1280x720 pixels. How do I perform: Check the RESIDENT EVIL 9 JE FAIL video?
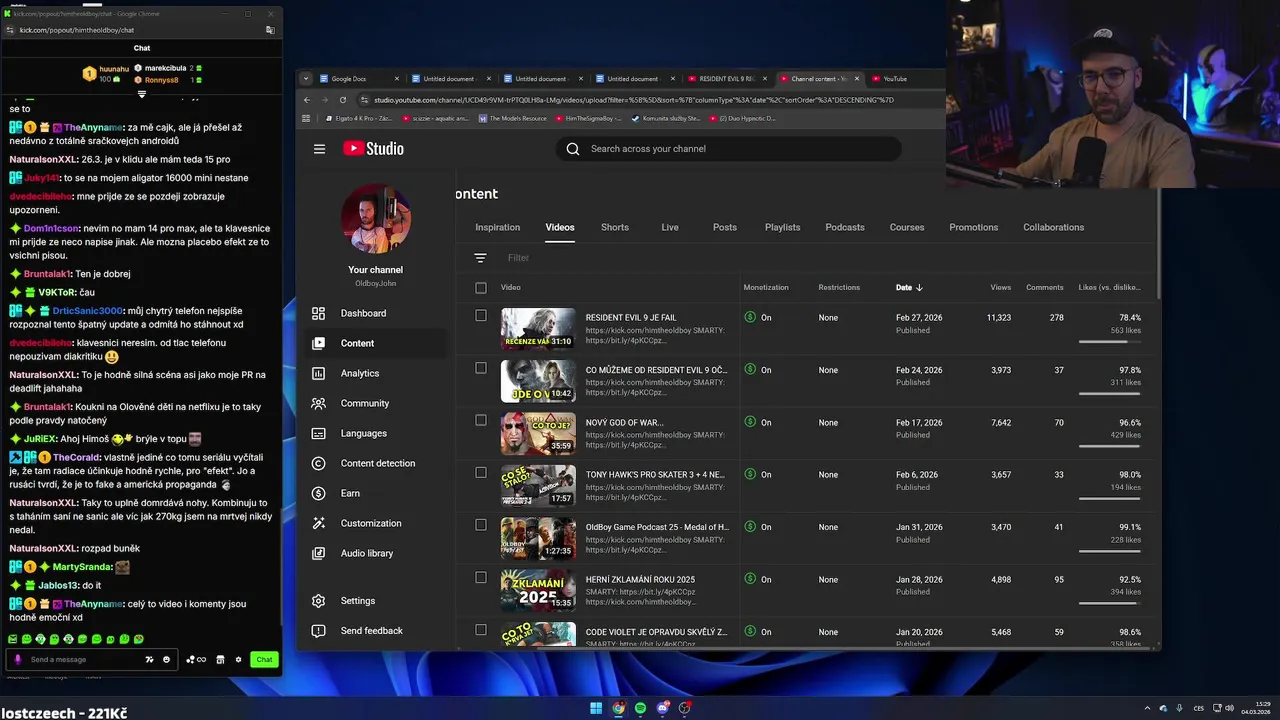[481, 315]
